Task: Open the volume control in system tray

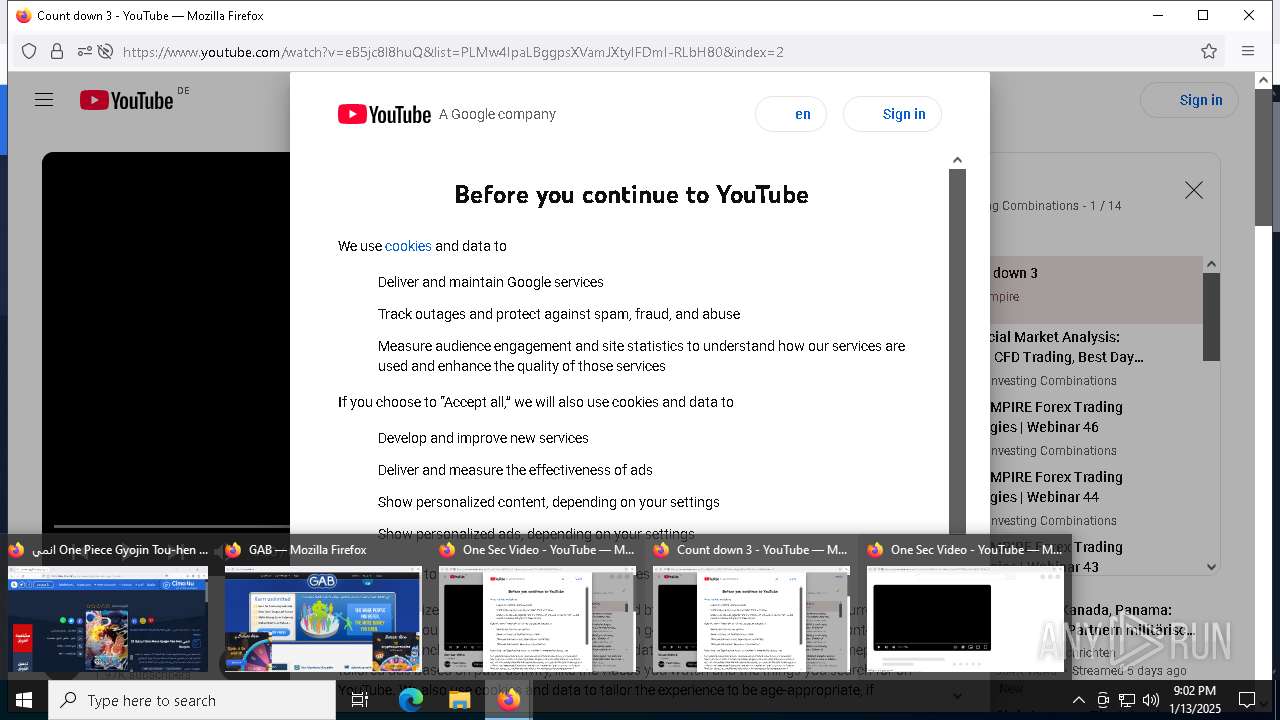Action: pyautogui.click(x=1151, y=700)
